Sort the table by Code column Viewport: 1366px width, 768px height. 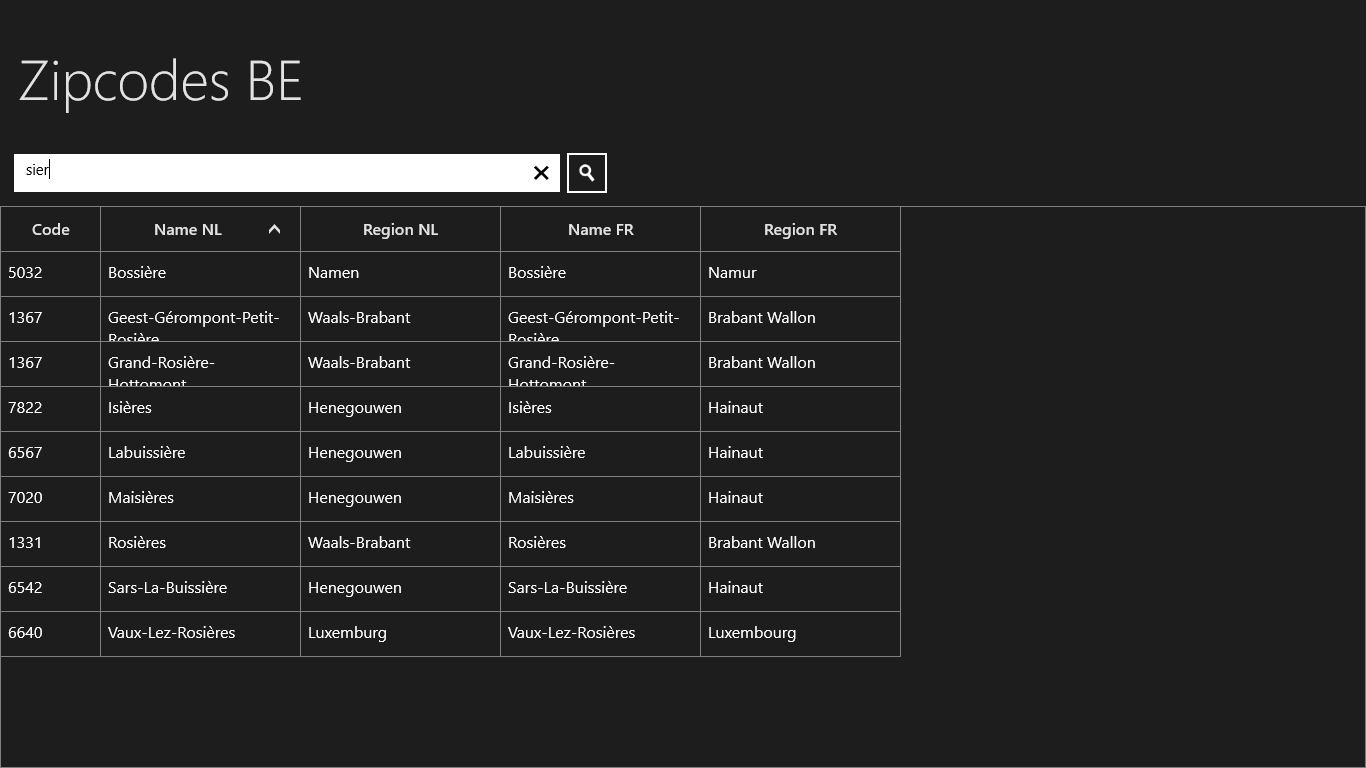click(50, 230)
